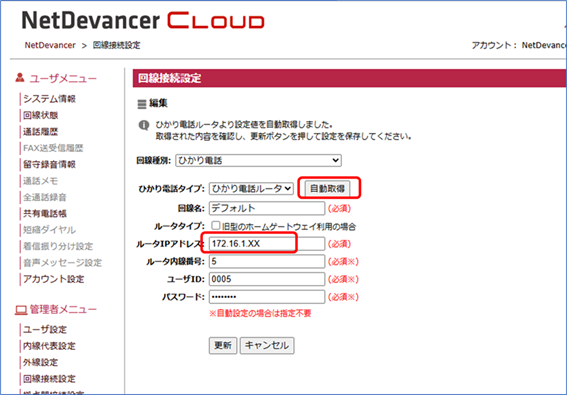
Task: Click the 回線名 field containing デフォルト
Action: click(267, 208)
